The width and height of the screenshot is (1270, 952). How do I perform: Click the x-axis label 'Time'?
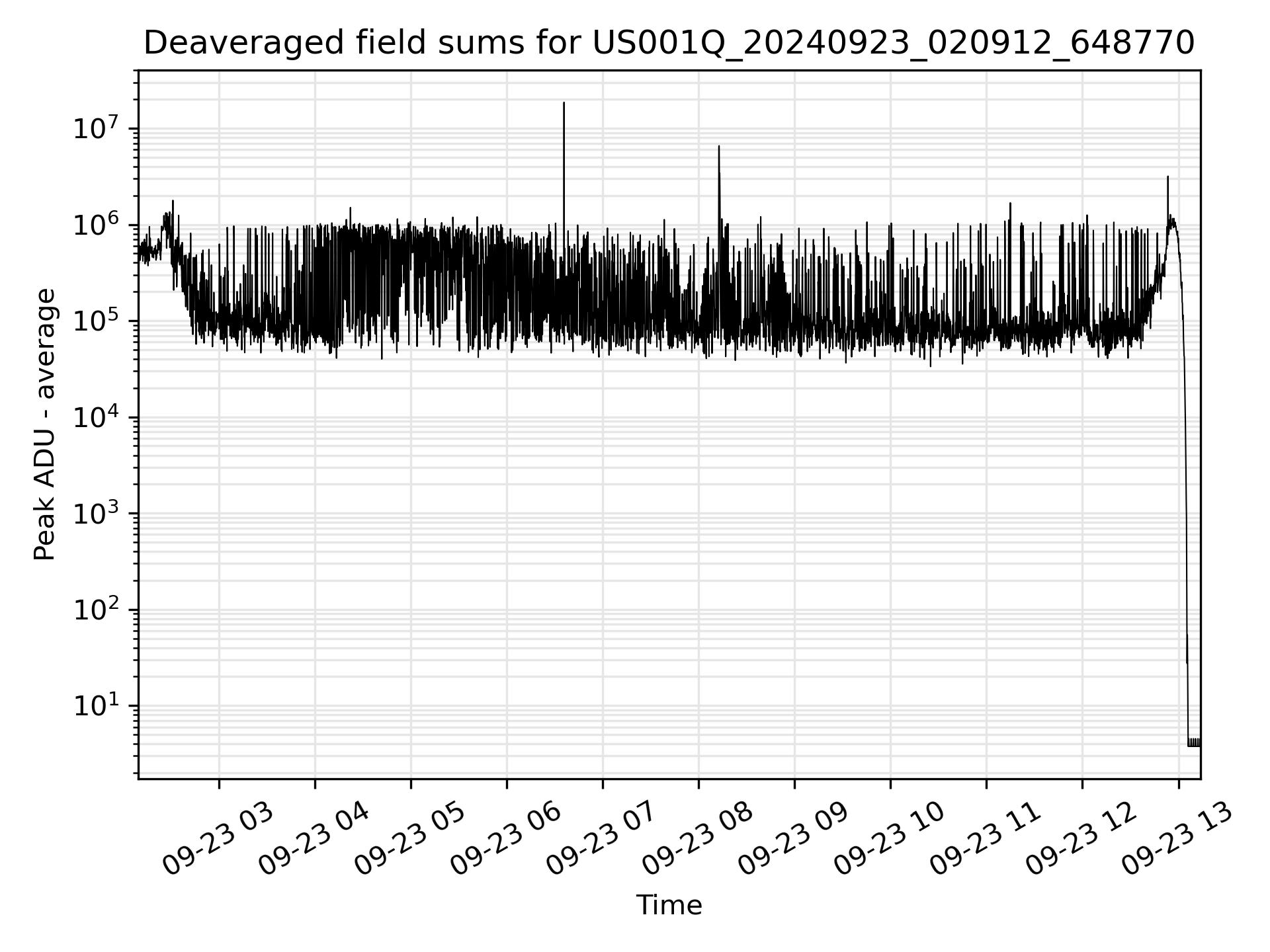point(669,905)
